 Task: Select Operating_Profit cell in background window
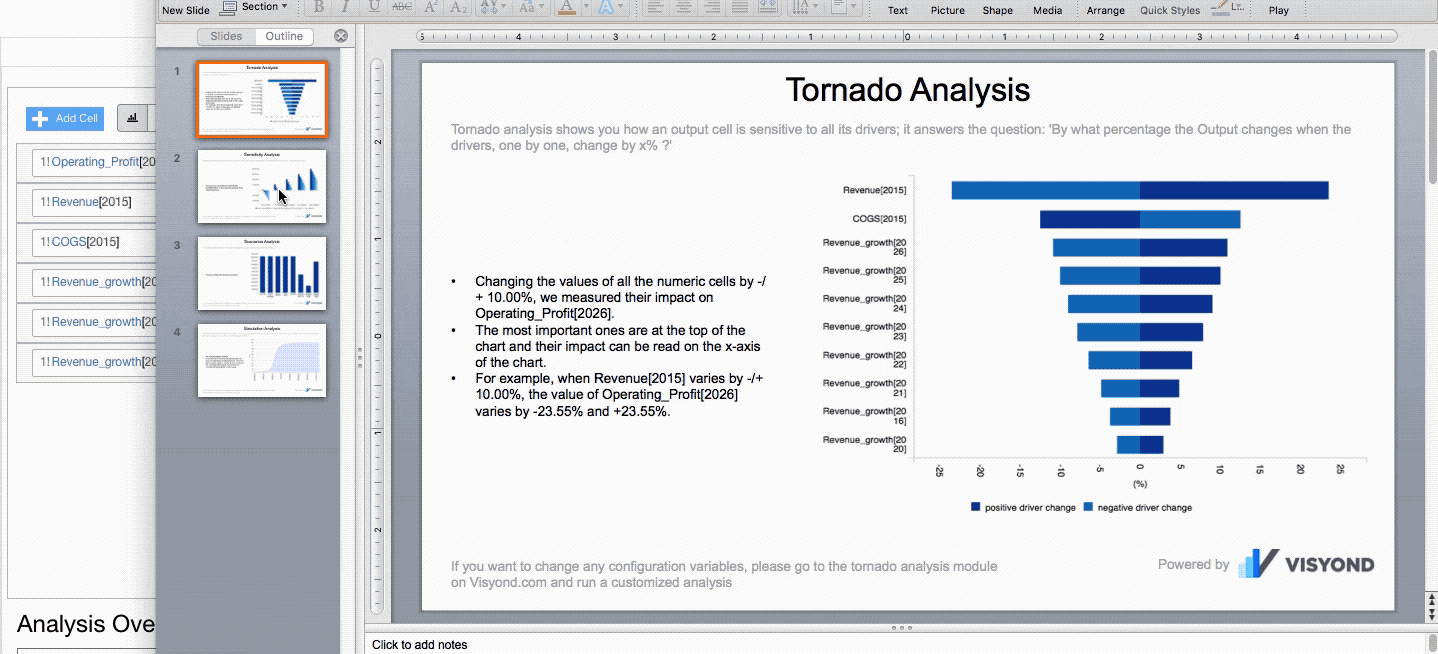(x=95, y=162)
